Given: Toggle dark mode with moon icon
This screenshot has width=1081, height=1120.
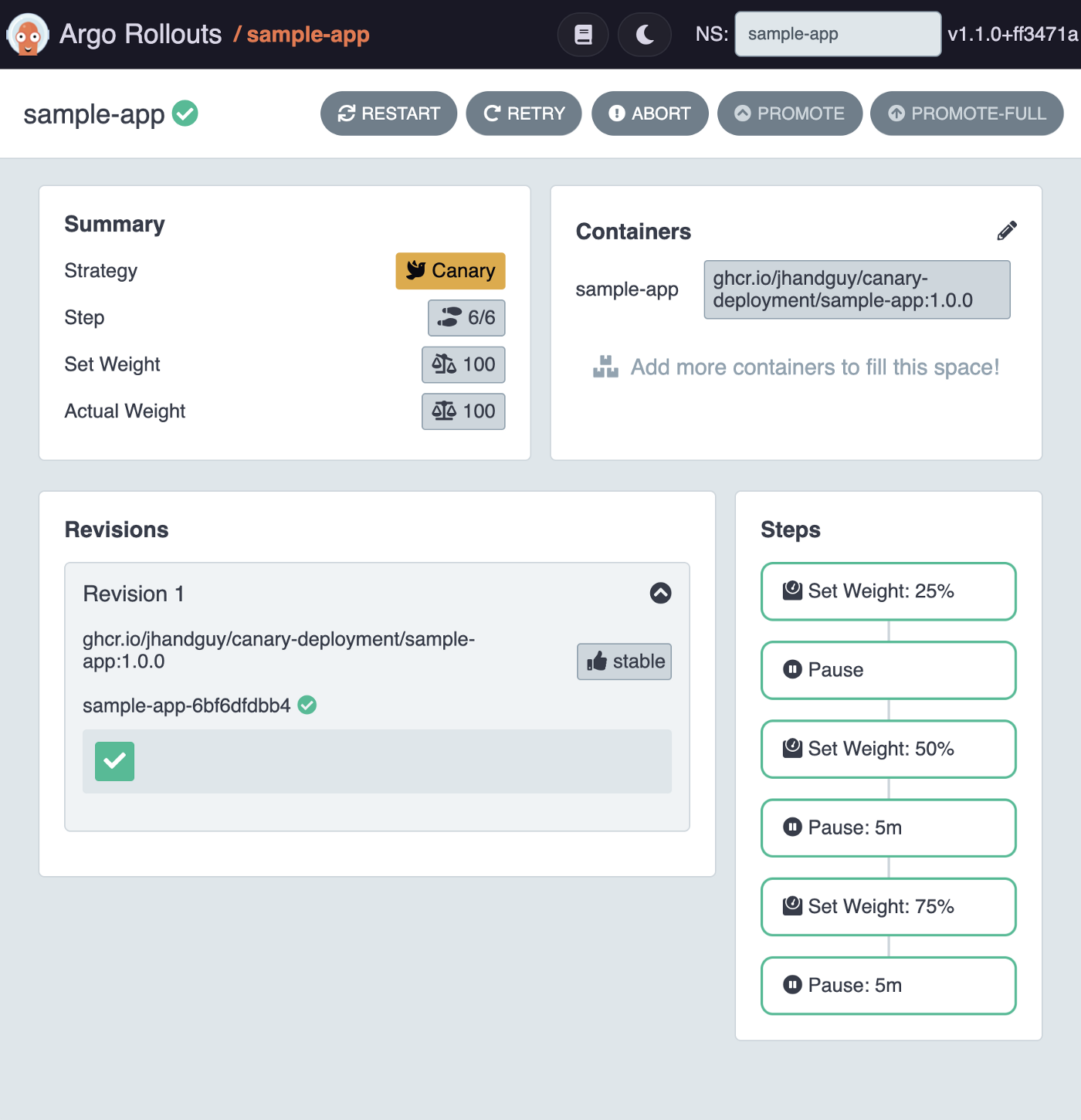Looking at the screenshot, I should [x=645, y=34].
